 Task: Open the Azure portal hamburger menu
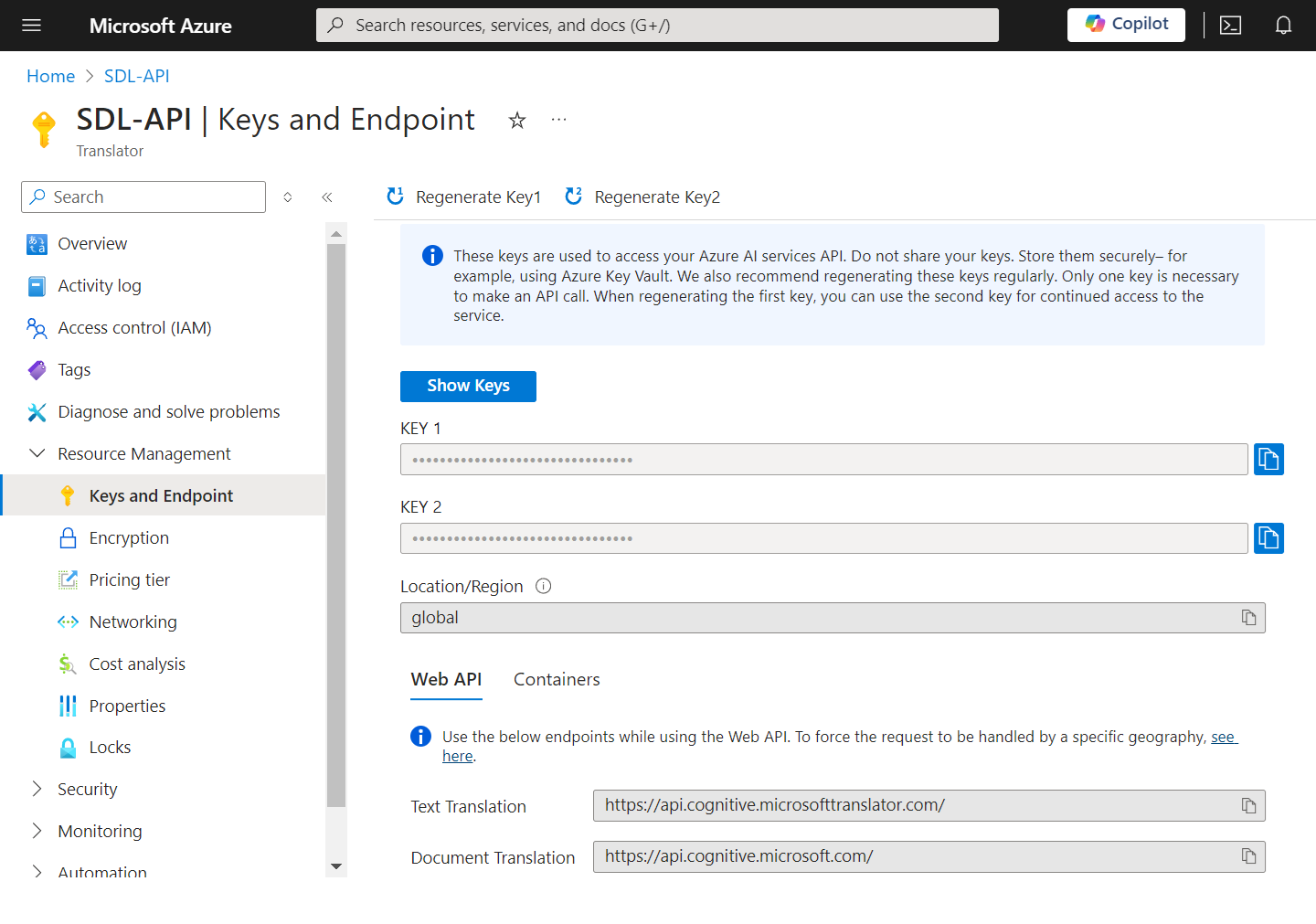click(32, 26)
